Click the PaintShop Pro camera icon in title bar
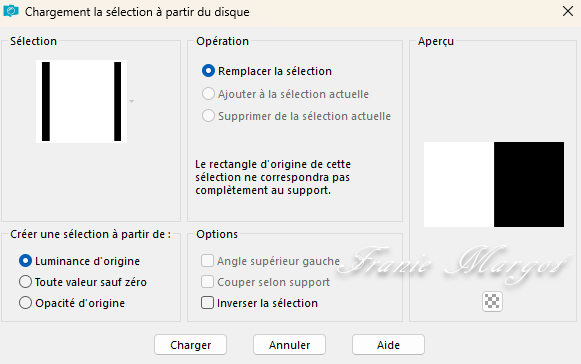The width and height of the screenshot is (581, 364). pos(11,11)
